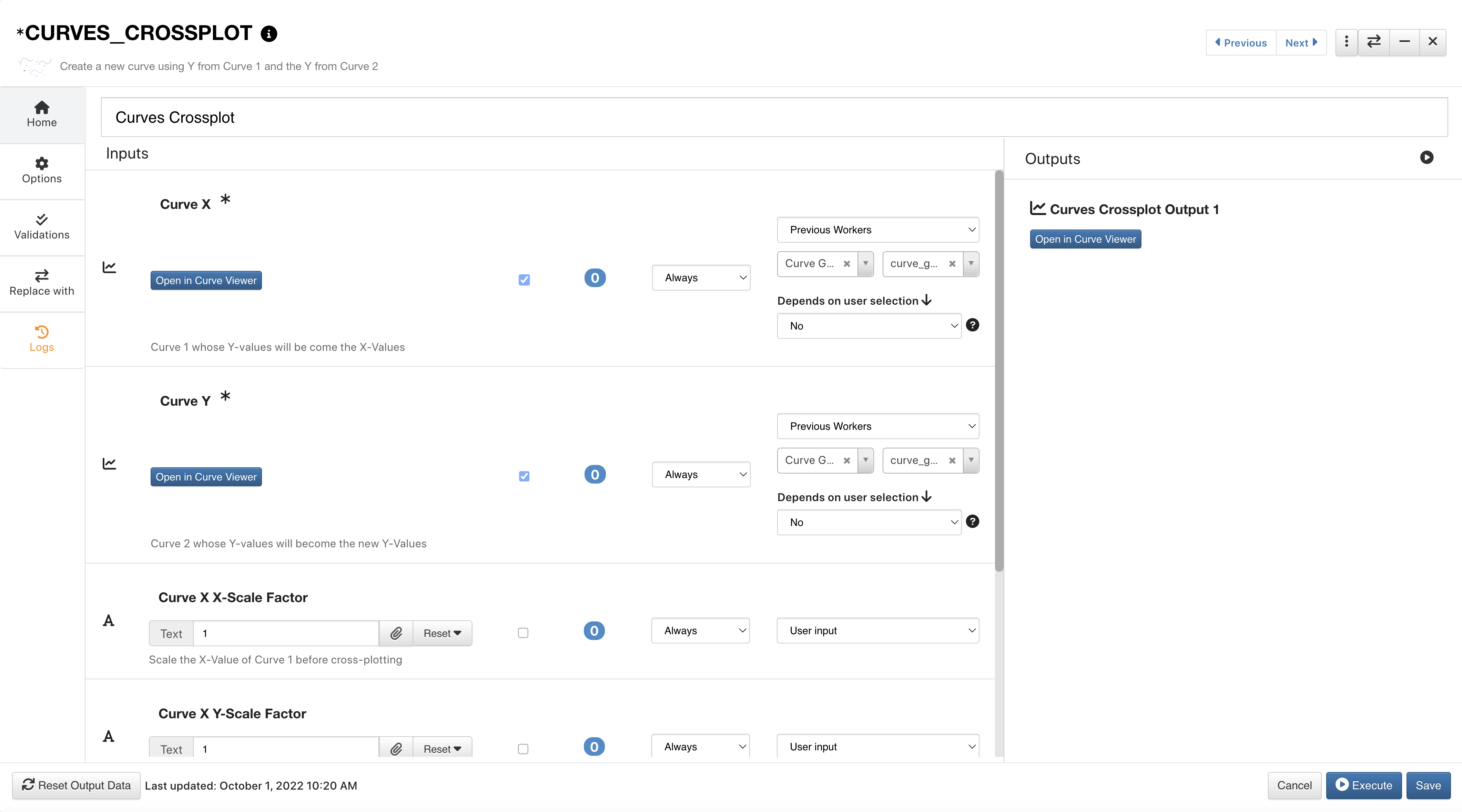Enable the Curve X X-Scale Factor checkbox
The image size is (1462, 812).
point(523,633)
